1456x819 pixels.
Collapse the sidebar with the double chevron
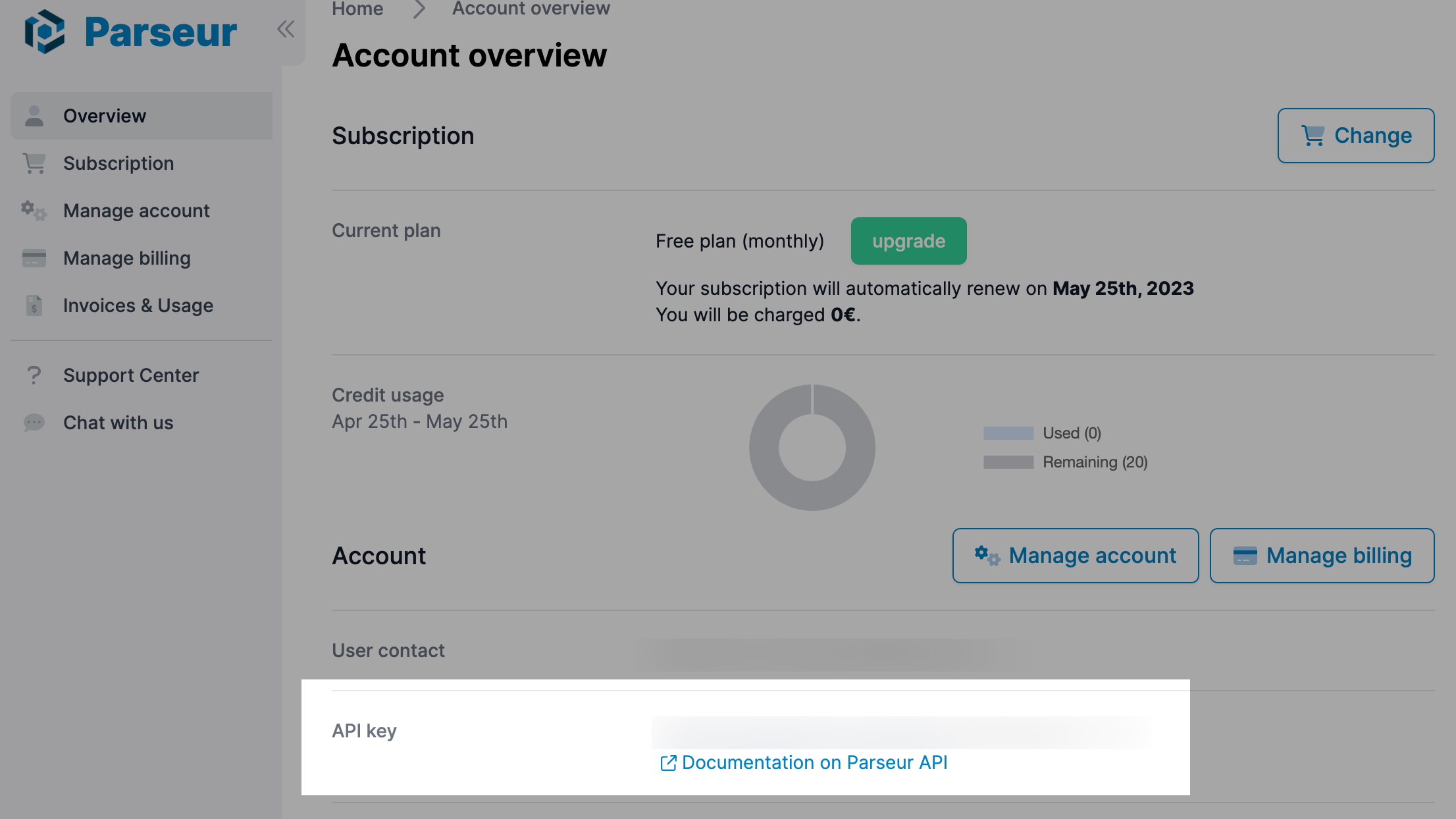coord(286,29)
